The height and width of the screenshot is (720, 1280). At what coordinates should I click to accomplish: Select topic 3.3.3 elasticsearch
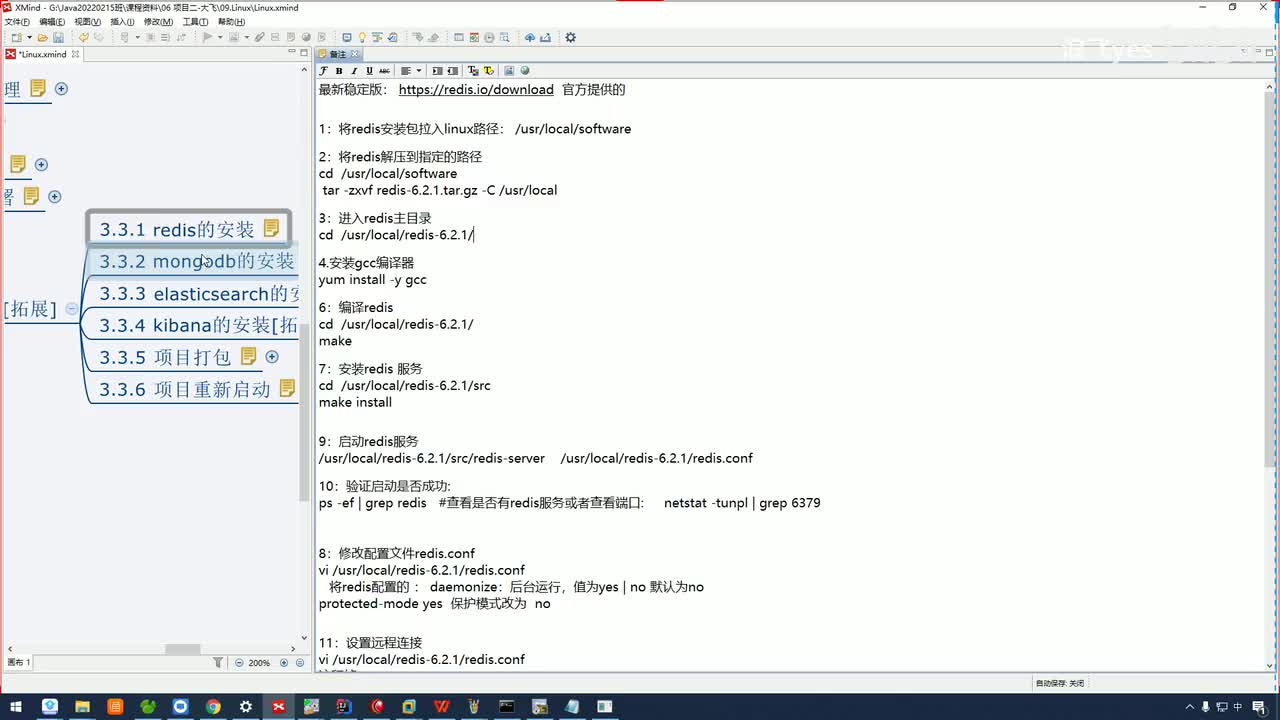[x=198, y=294]
